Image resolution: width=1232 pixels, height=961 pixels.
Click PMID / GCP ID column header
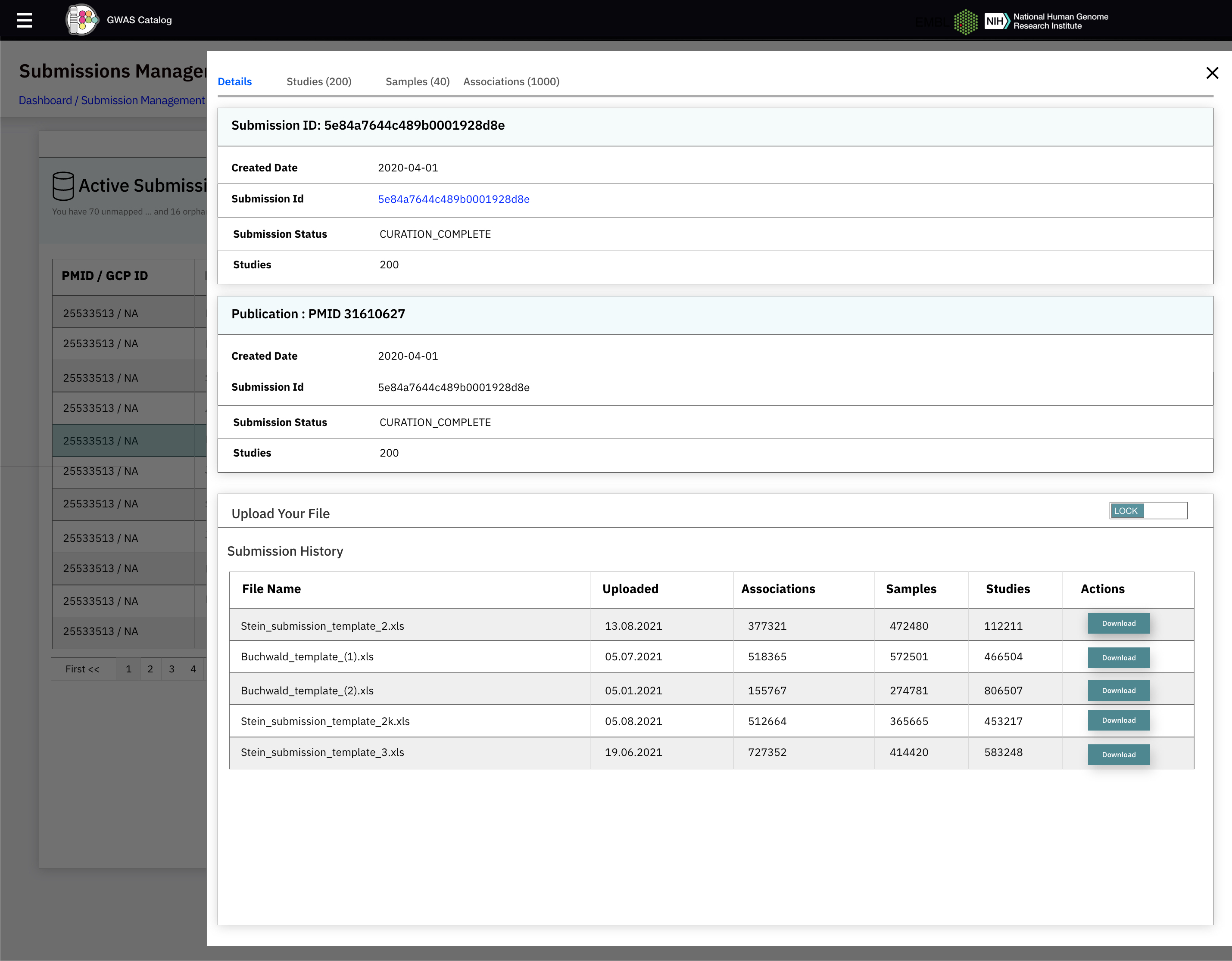tap(105, 276)
